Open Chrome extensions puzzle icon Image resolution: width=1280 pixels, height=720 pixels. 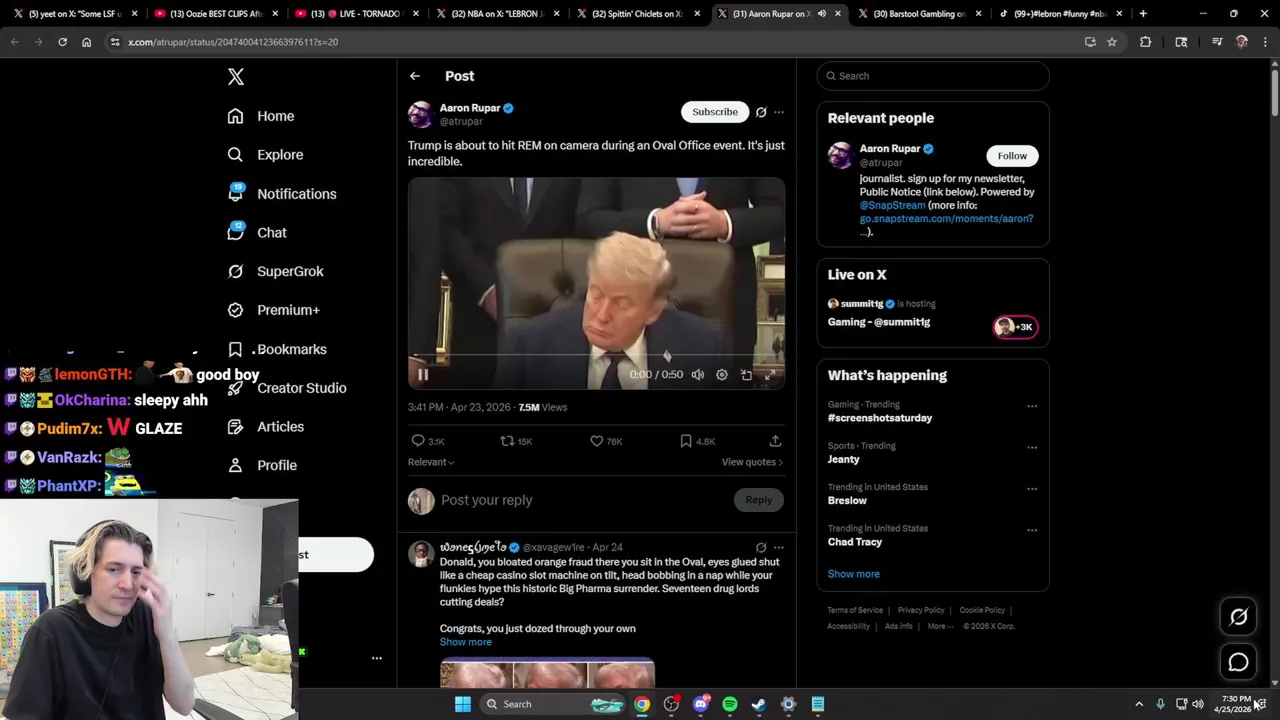click(1145, 42)
